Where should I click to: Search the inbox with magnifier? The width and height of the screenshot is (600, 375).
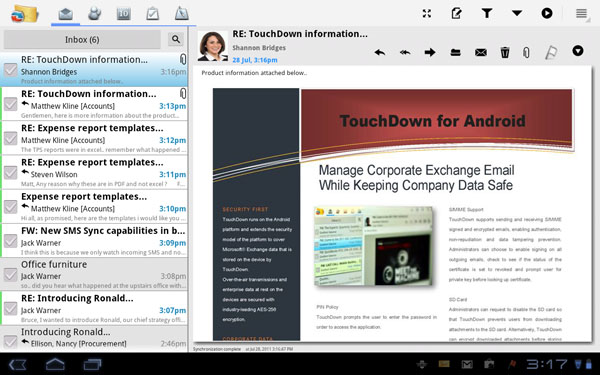coord(176,39)
